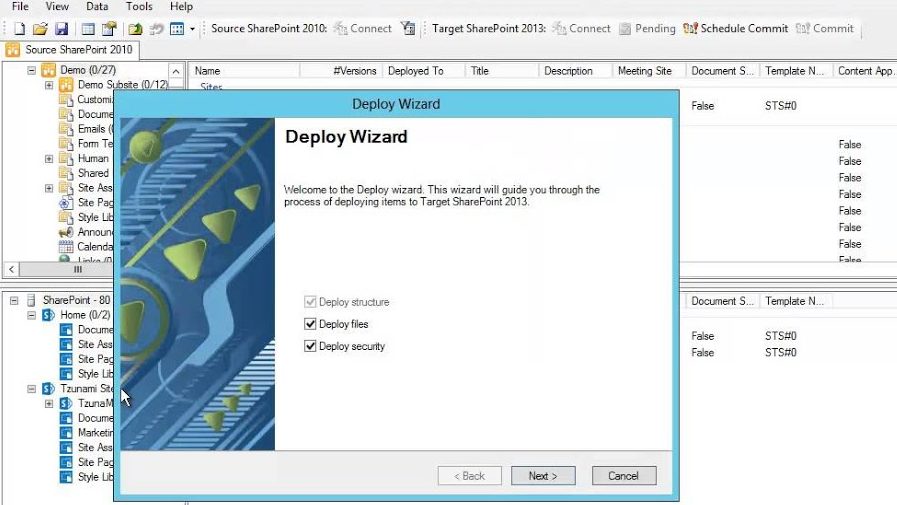Collapse the Demo (0/27) tree node
Image resolution: width=897 pixels, height=505 pixels.
(x=31, y=70)
